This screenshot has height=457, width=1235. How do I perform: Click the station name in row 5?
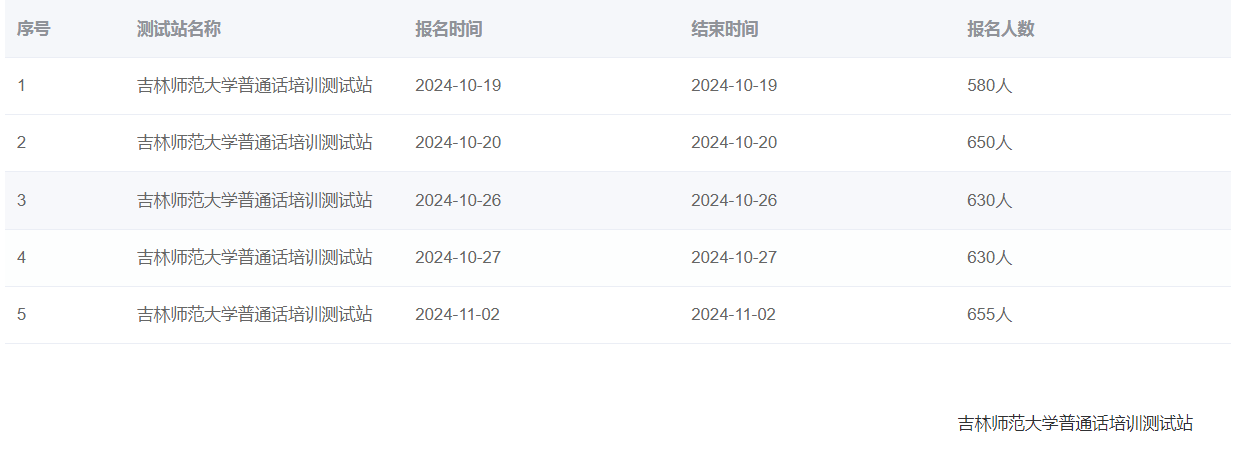pos(254,315)
